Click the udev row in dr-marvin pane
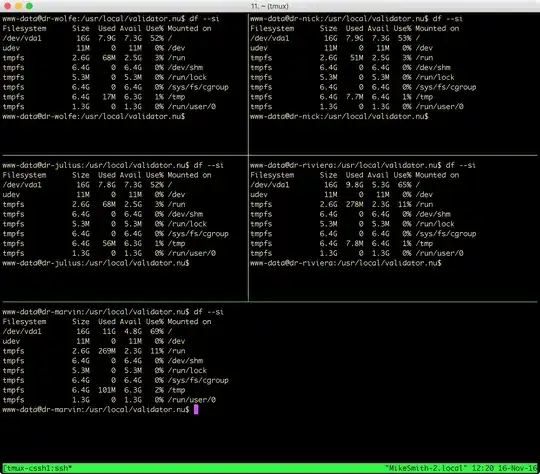The image size is (540, 474). (x=94, y=342)
